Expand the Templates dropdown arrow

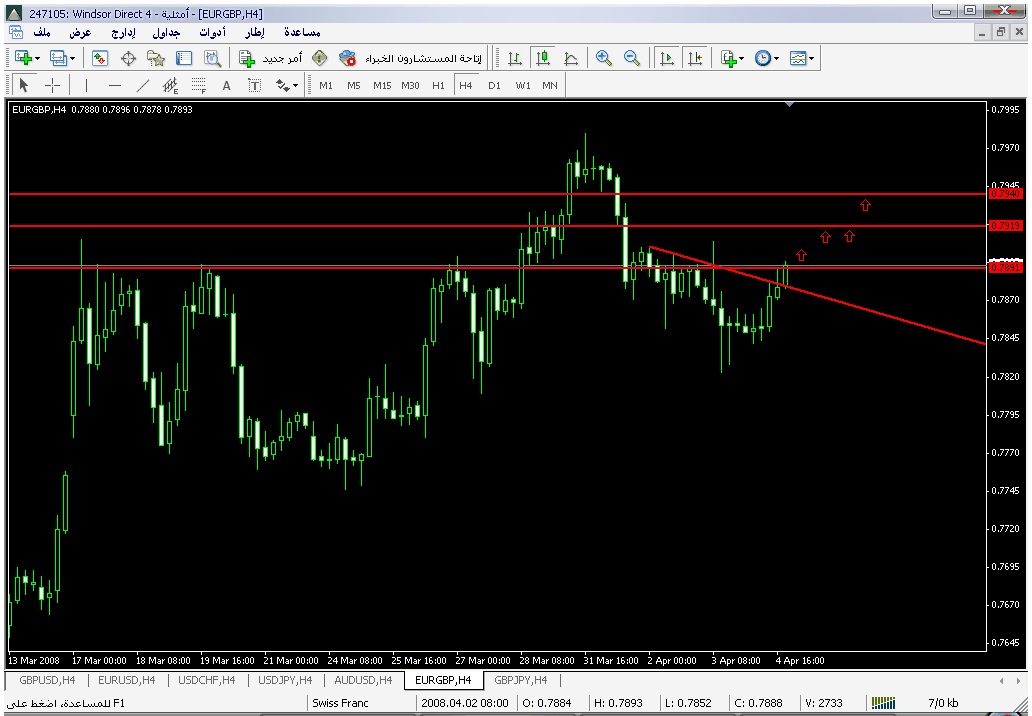(812, 59)
